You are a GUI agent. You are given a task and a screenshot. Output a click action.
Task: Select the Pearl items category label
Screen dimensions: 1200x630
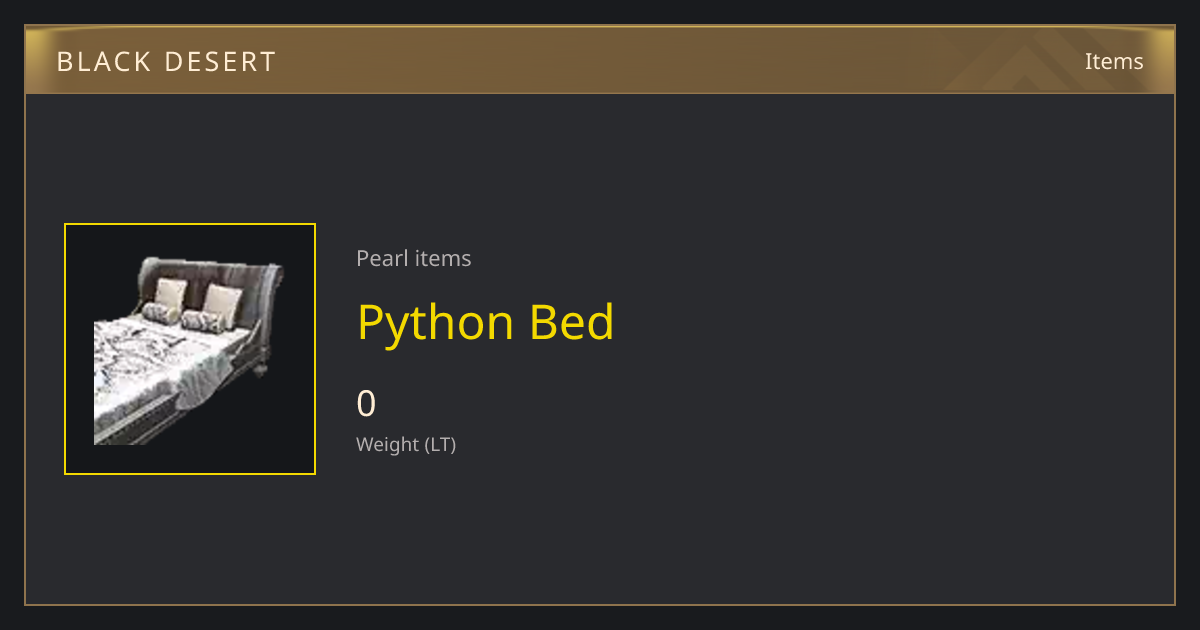[413, 258]
